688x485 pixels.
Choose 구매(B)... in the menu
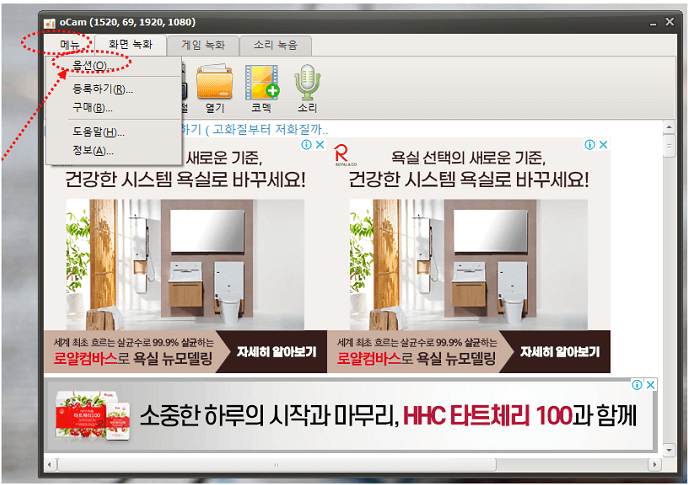click(x=114, y=108)
